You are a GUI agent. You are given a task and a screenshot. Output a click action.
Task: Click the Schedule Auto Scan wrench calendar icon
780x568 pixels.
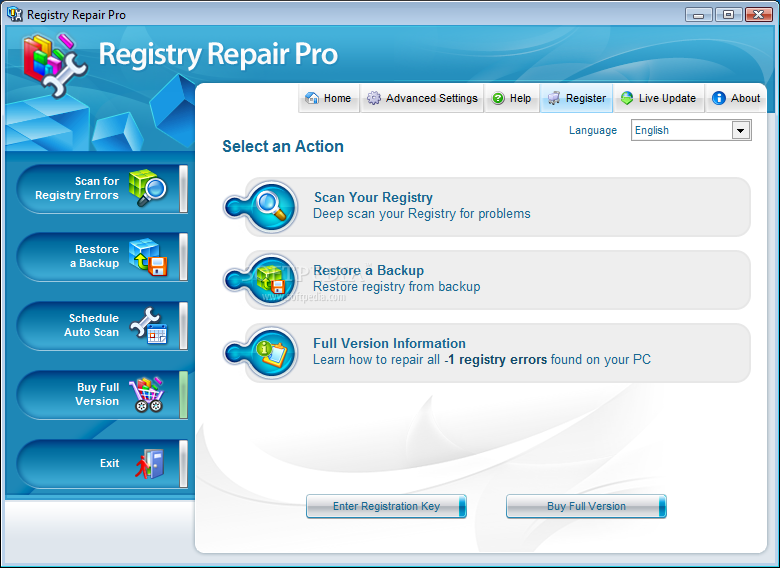click(148, 325)
